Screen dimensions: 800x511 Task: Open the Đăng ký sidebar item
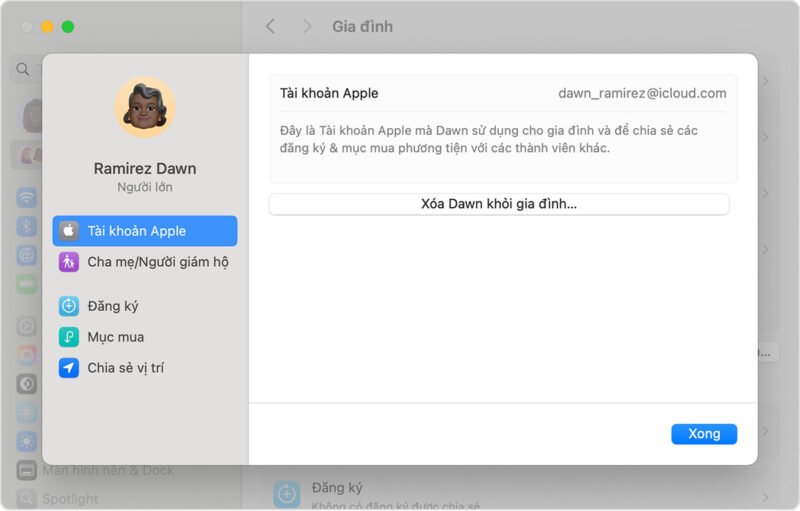[145, 306]
